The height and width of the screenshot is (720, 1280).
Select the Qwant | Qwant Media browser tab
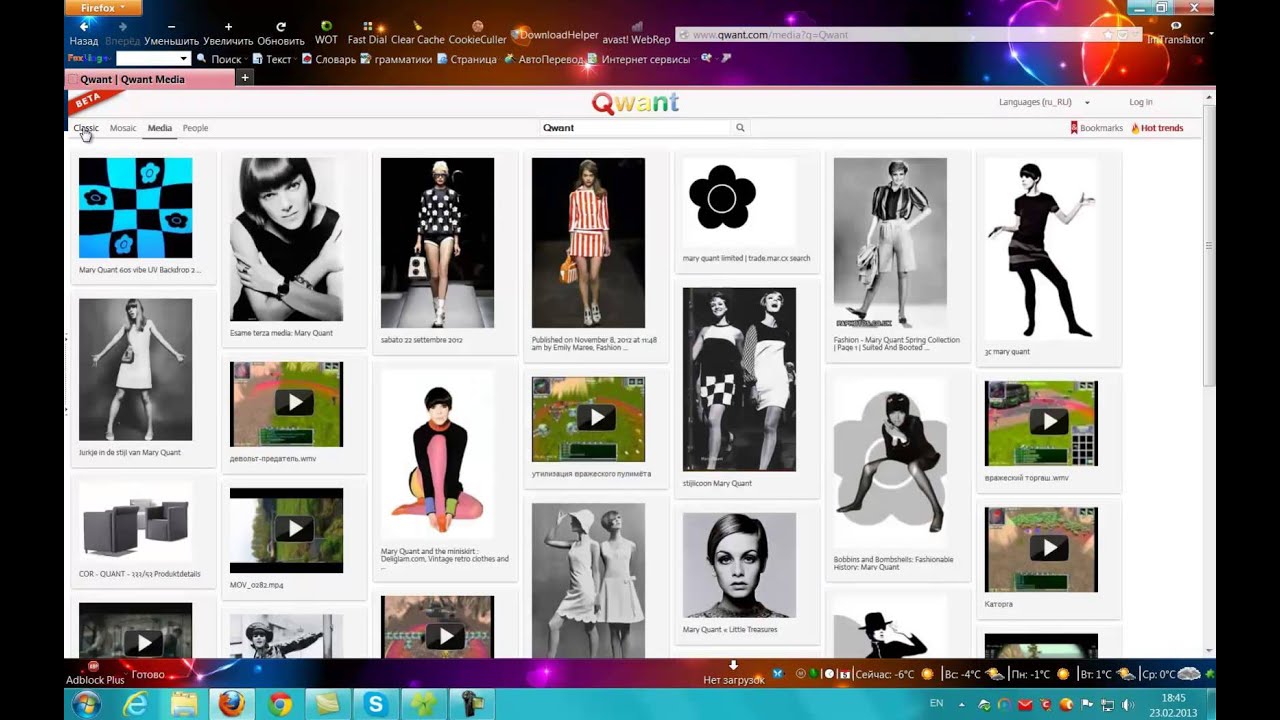pos(149,79)
